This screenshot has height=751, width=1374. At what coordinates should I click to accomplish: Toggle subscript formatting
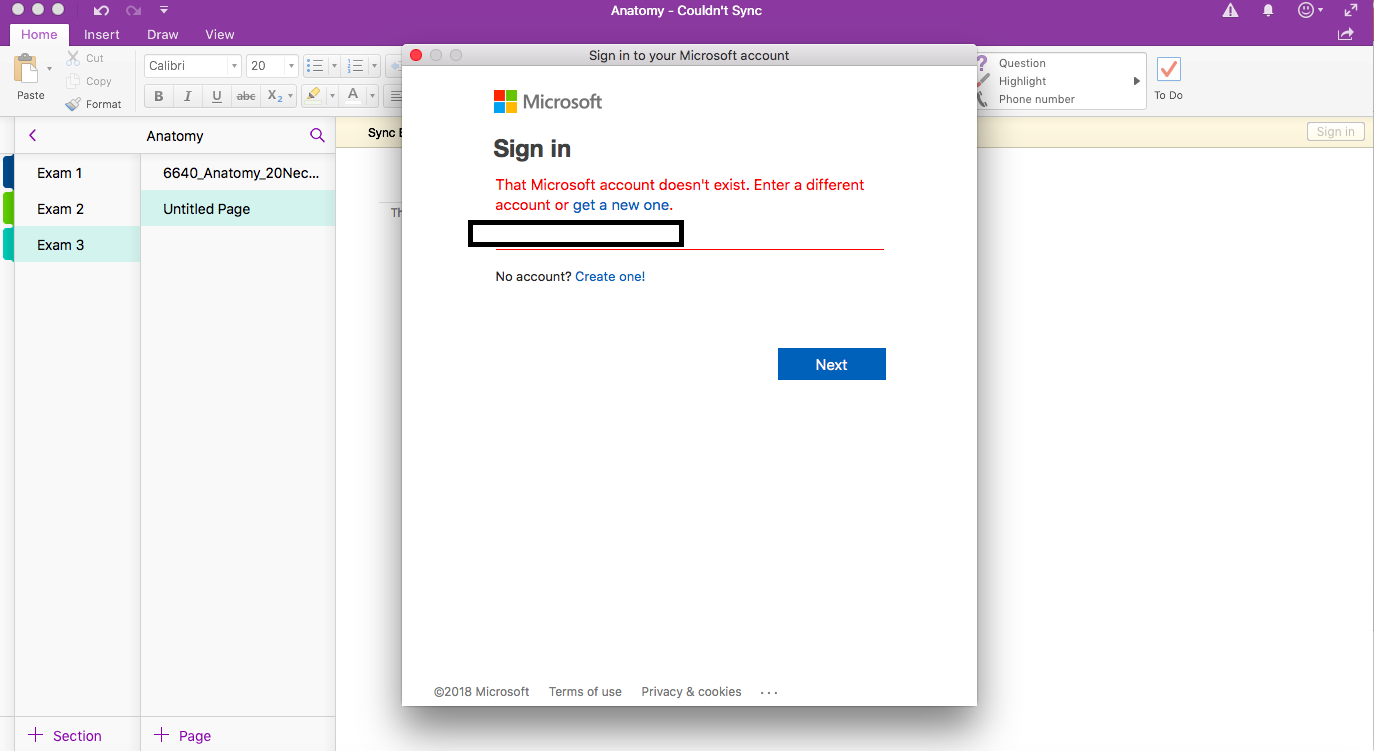275,96
